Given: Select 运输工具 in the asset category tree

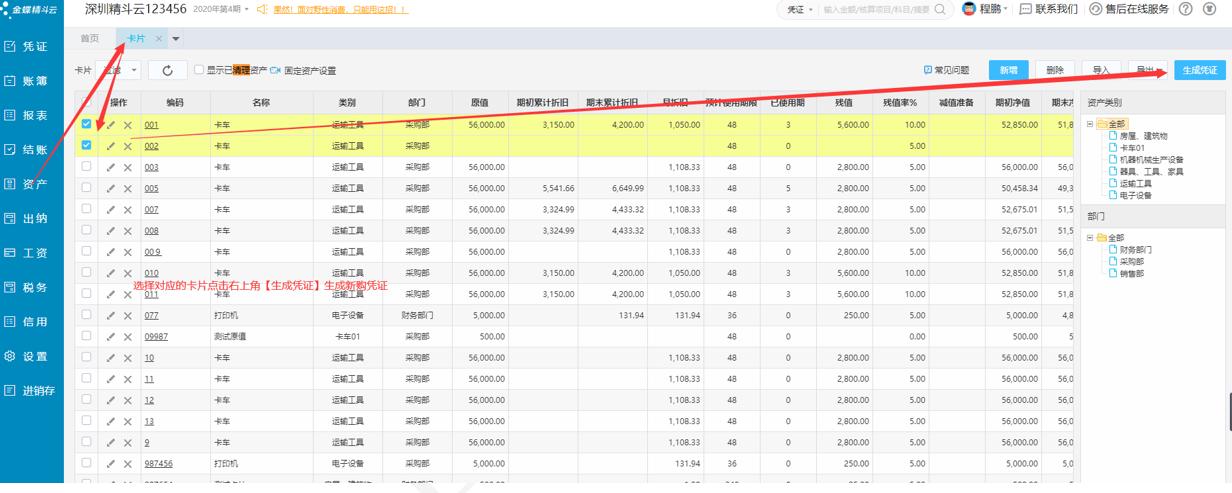Looking at the screenshot, I should (1135, 184).
